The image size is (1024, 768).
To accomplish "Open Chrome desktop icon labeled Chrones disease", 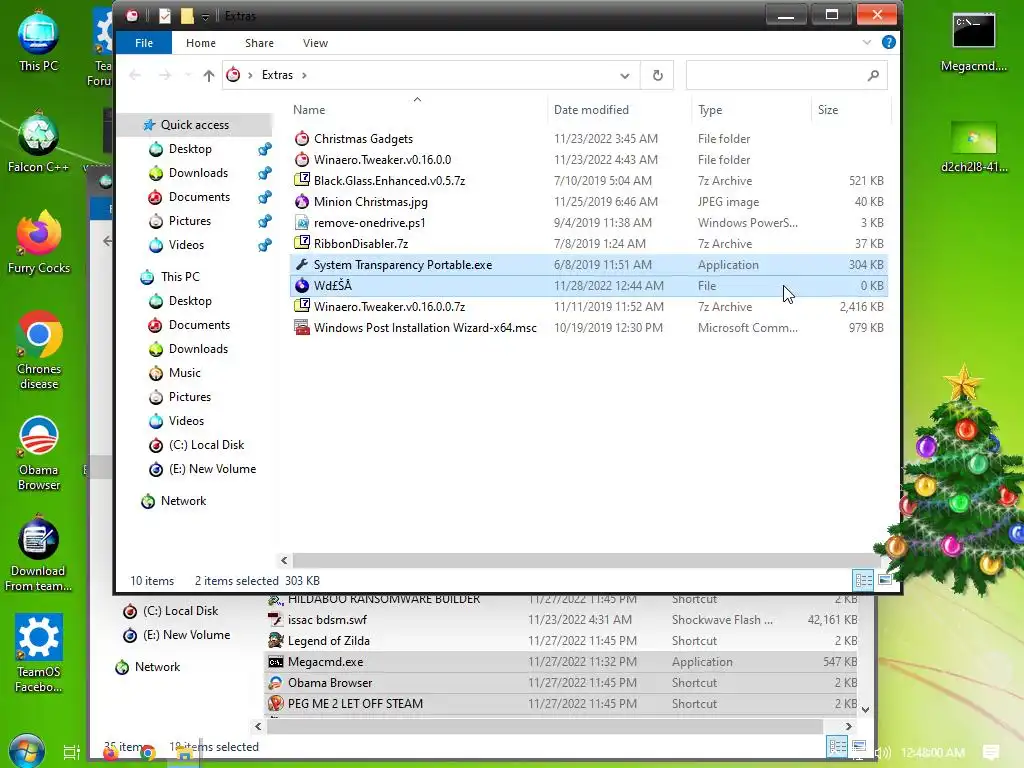I will pyautogui.click(x=39, y=351).
